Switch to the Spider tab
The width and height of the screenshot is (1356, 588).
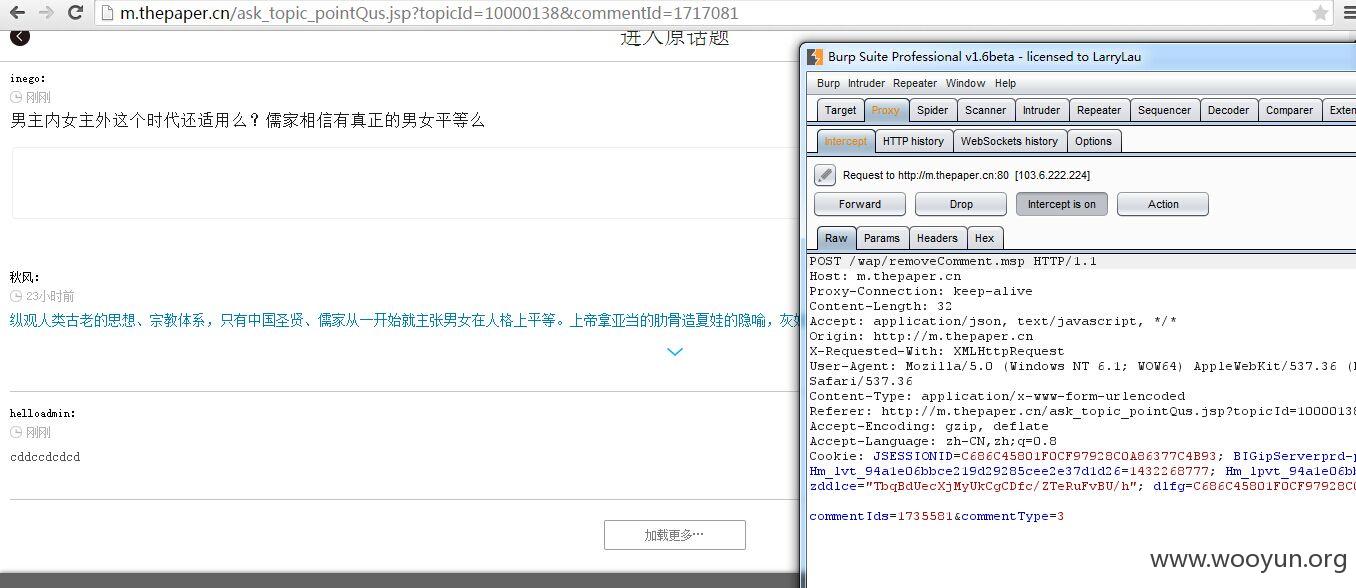932,110
